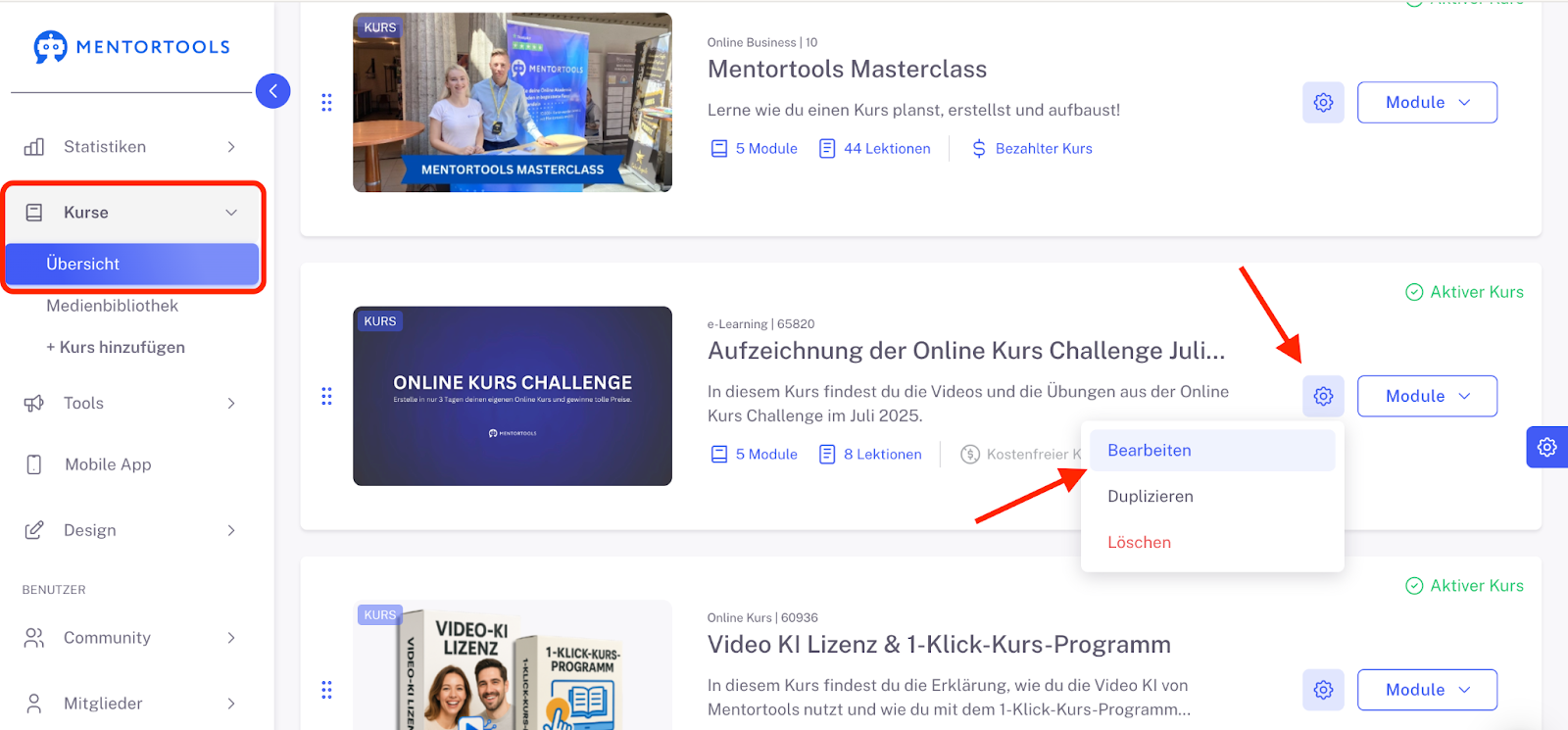Open Module dropdown for Mentortools Masterclass
This screenshot has width=1568, height=730.
(1427, 103)
